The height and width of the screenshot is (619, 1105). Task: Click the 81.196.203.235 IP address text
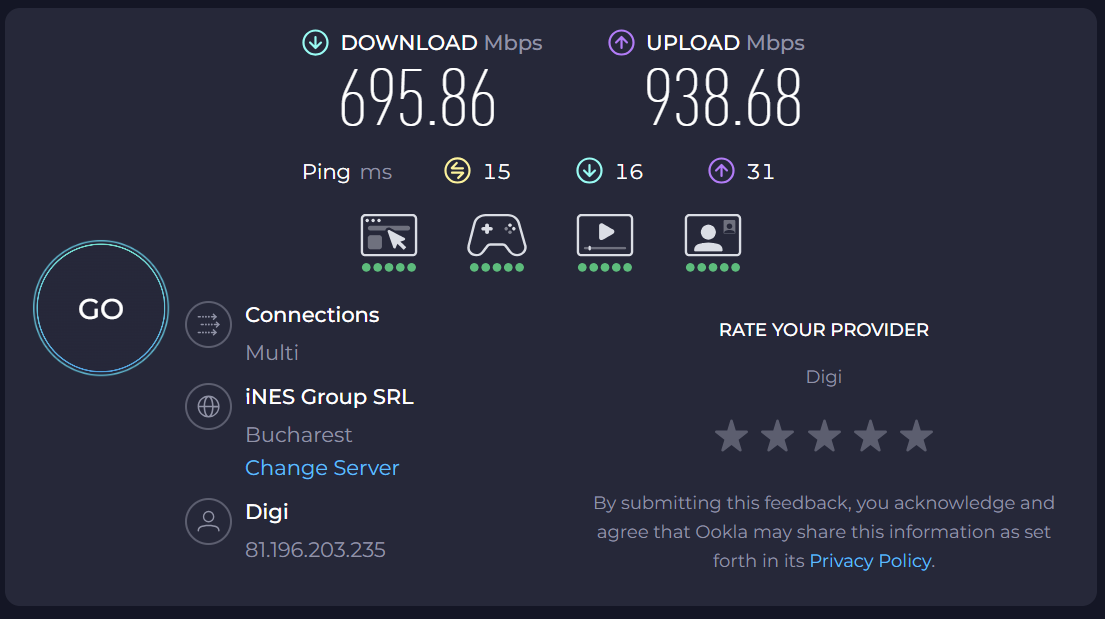(x=315, y=550)
